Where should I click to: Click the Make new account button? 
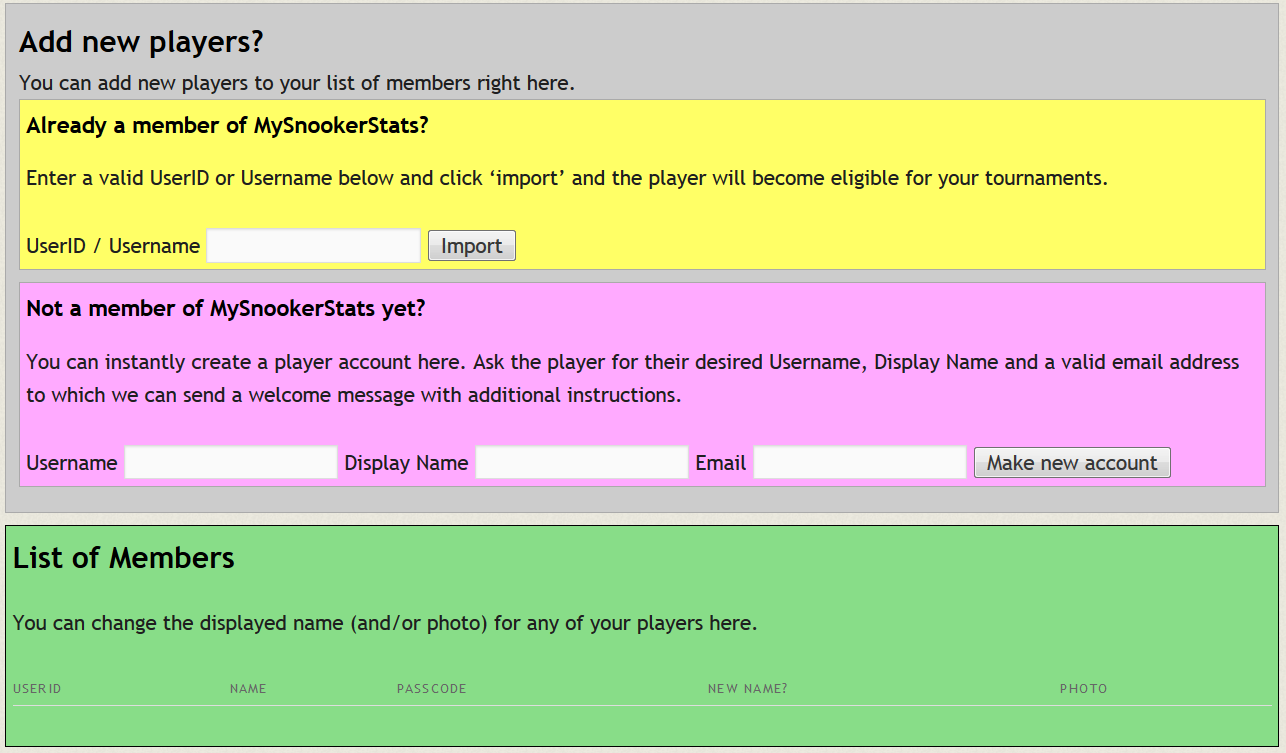point(1072,463)
